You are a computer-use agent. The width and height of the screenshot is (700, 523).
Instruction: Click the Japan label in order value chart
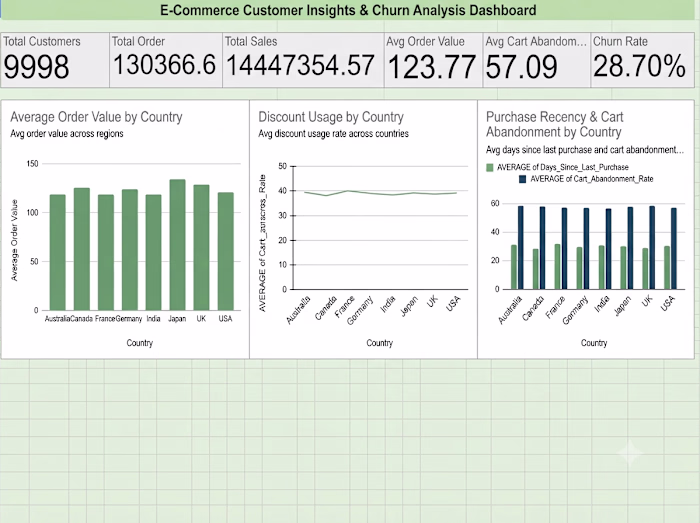click(177, 319)
